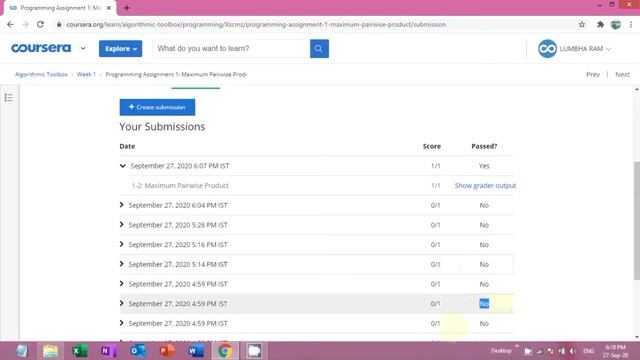Viewport: 640px width, 360px height.
Task: Click Chrome icon in taskbar
Action: coord(225,351)
